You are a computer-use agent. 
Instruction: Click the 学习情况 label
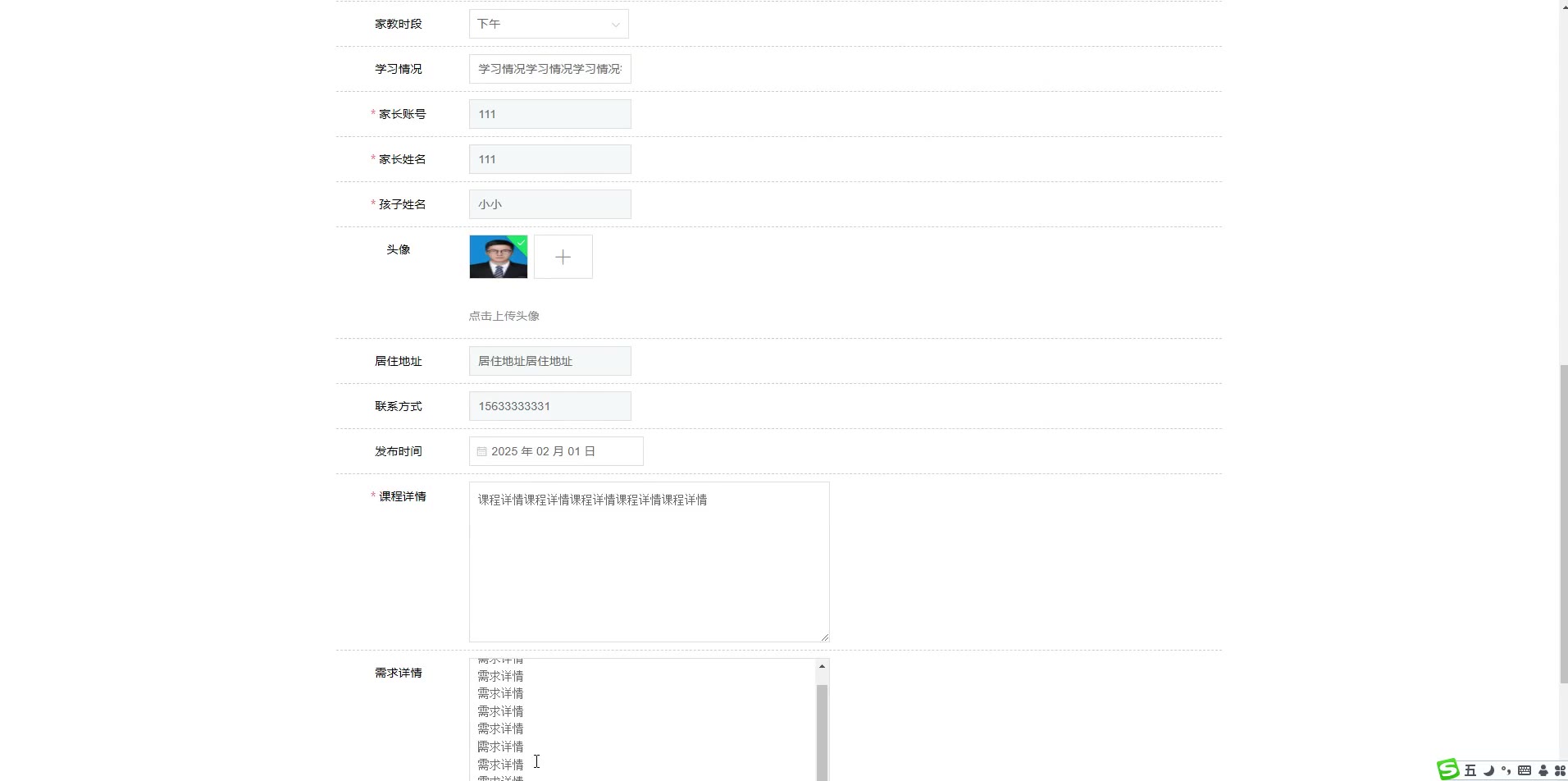pos(399,69)
